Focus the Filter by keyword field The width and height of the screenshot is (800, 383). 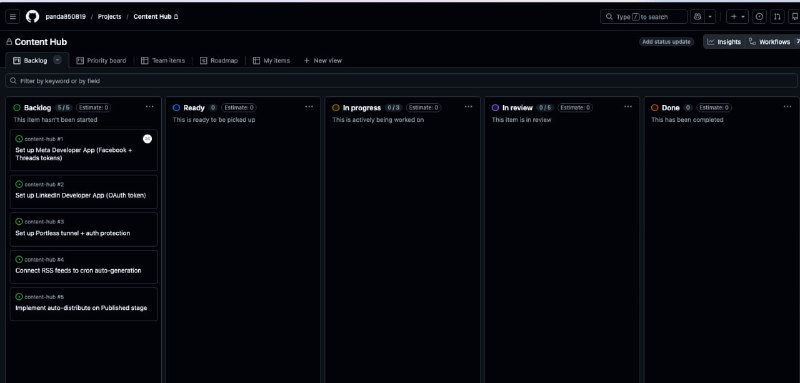[x=401, y=81]
